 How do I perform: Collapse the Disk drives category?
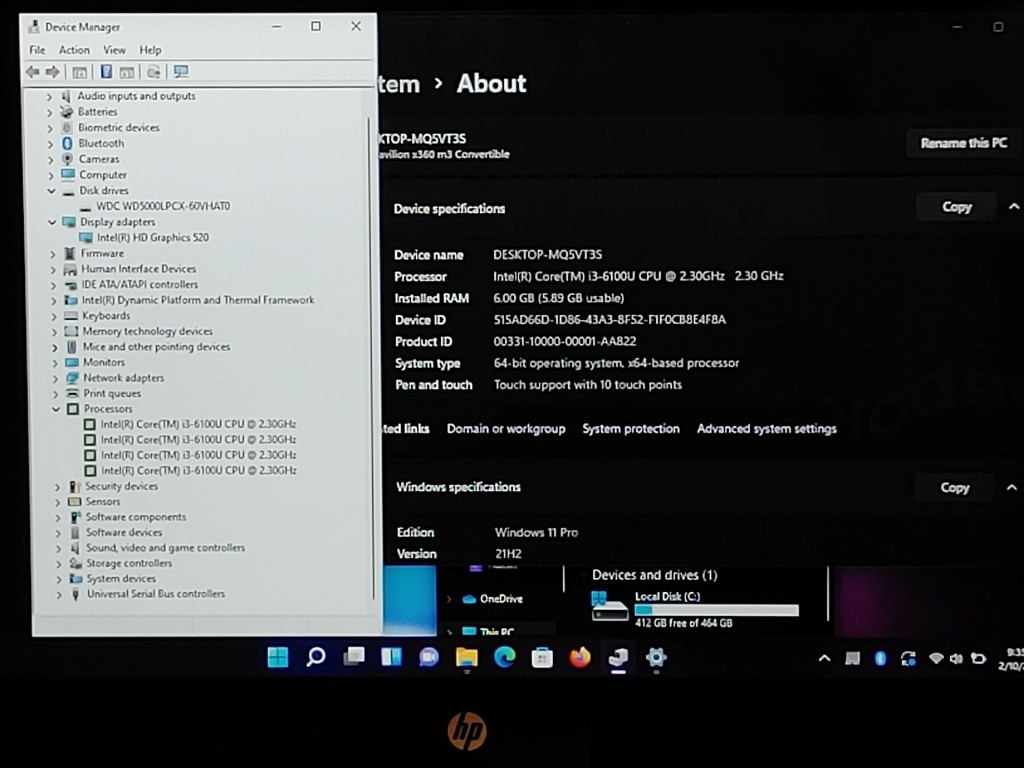pos(52,191)
